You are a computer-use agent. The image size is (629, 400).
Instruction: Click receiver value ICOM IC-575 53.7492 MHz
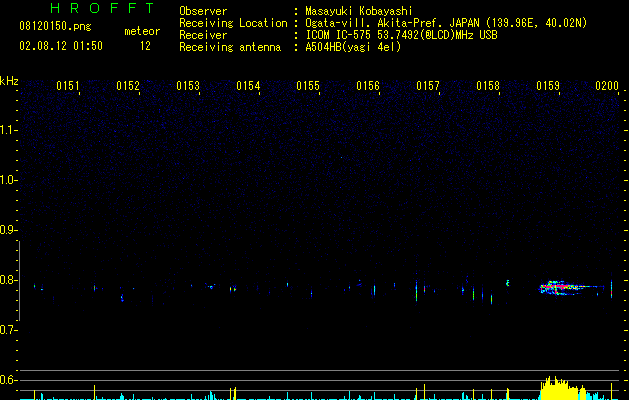point(401,35)
